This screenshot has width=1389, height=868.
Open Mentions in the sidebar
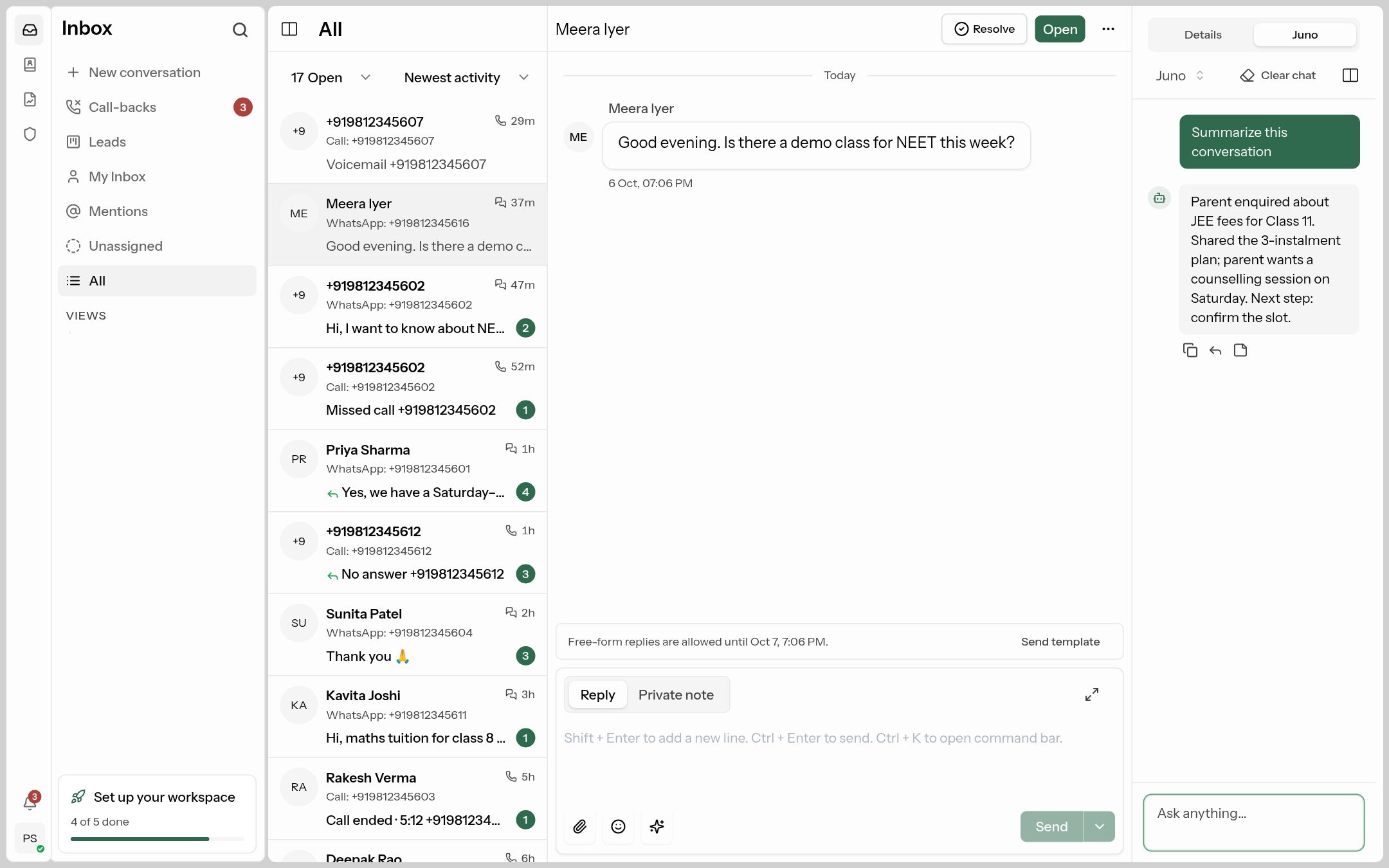point(157,212)
